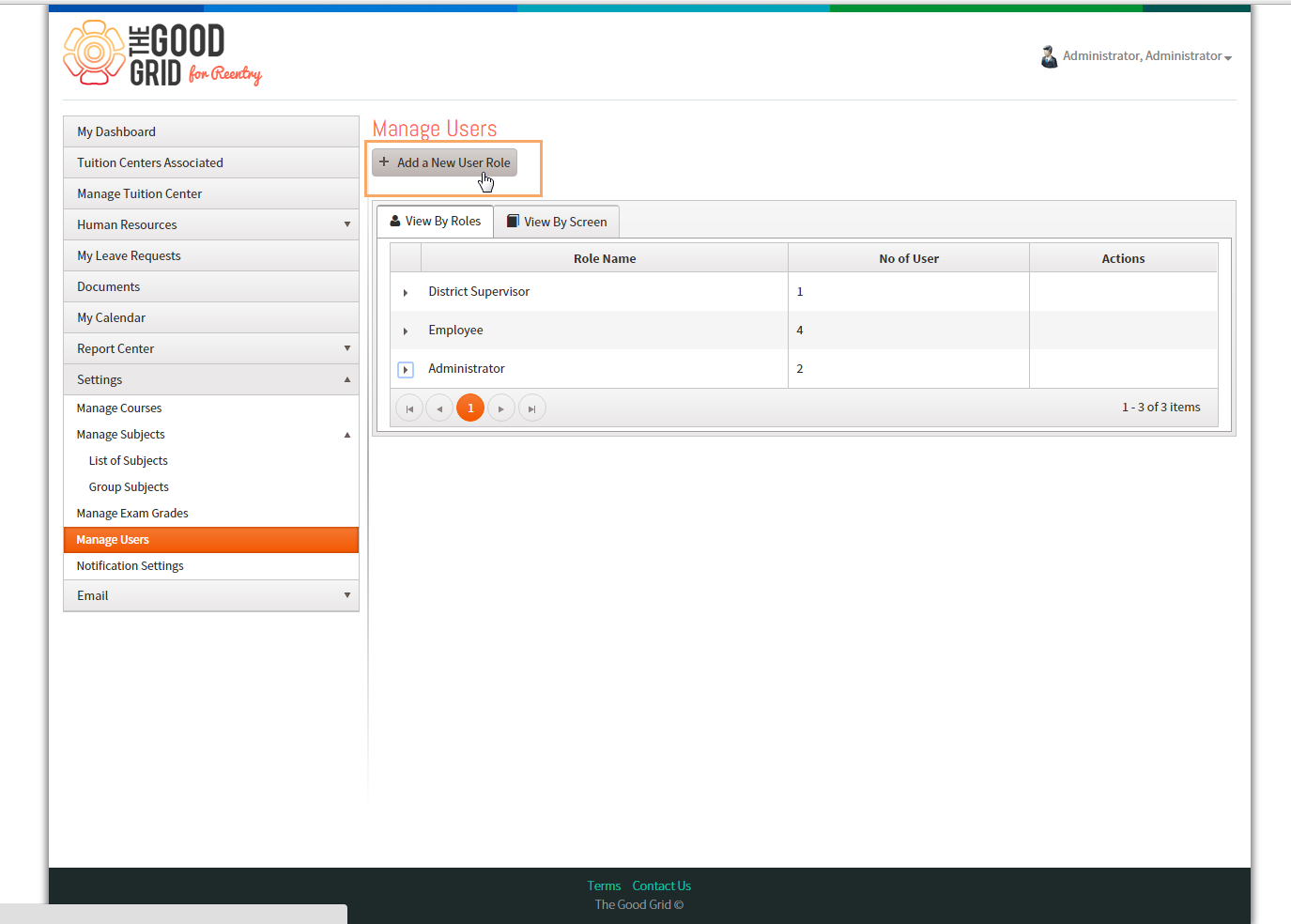Switch to View By Screen tab
This screenshot has width=1291, height=924.
[x=557, y=222]
